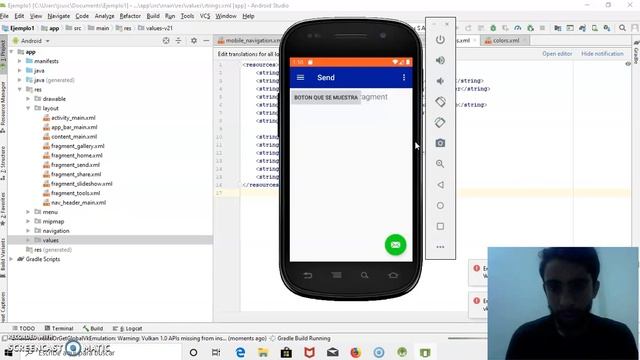This screenshot has height=360, width=640.
Task: Click the project panel settings gear icon
Action: [x=194, y=41]
